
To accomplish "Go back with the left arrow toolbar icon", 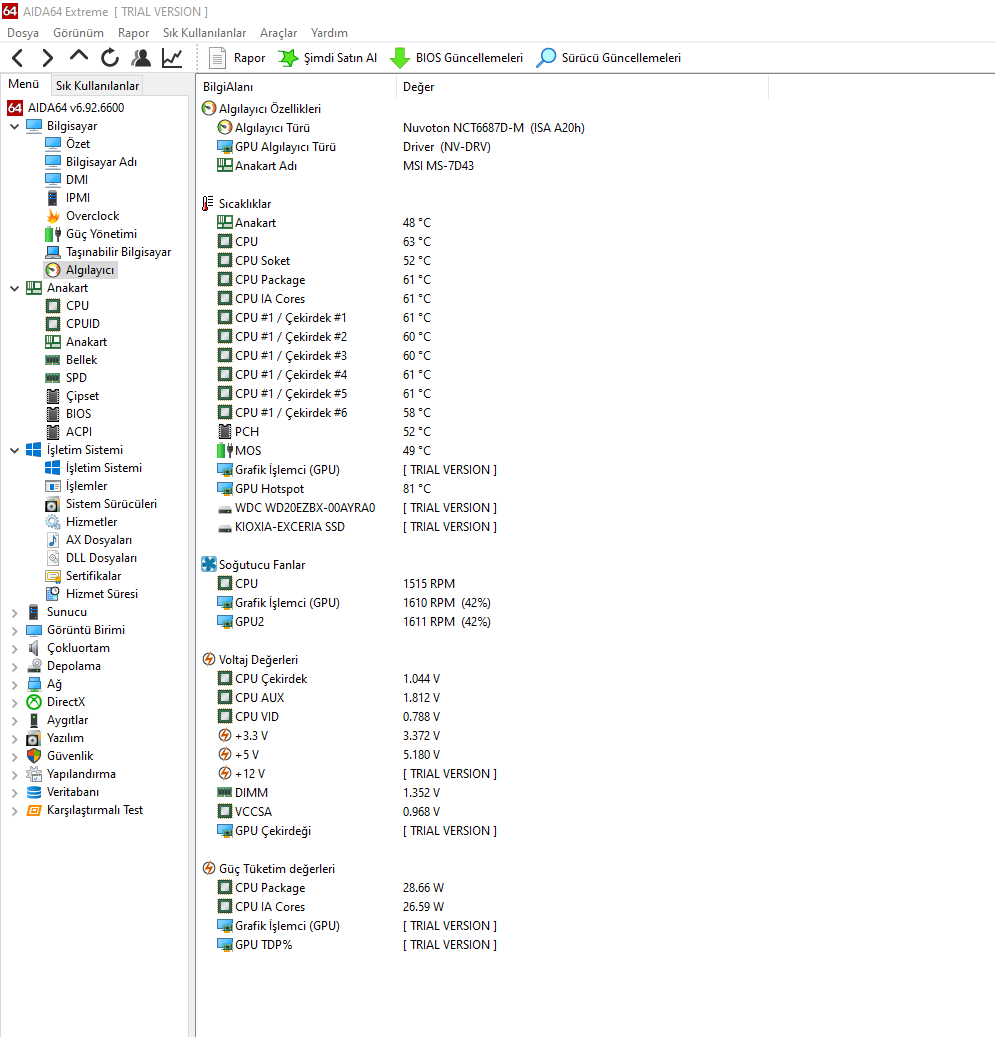I will click(18, 58).
